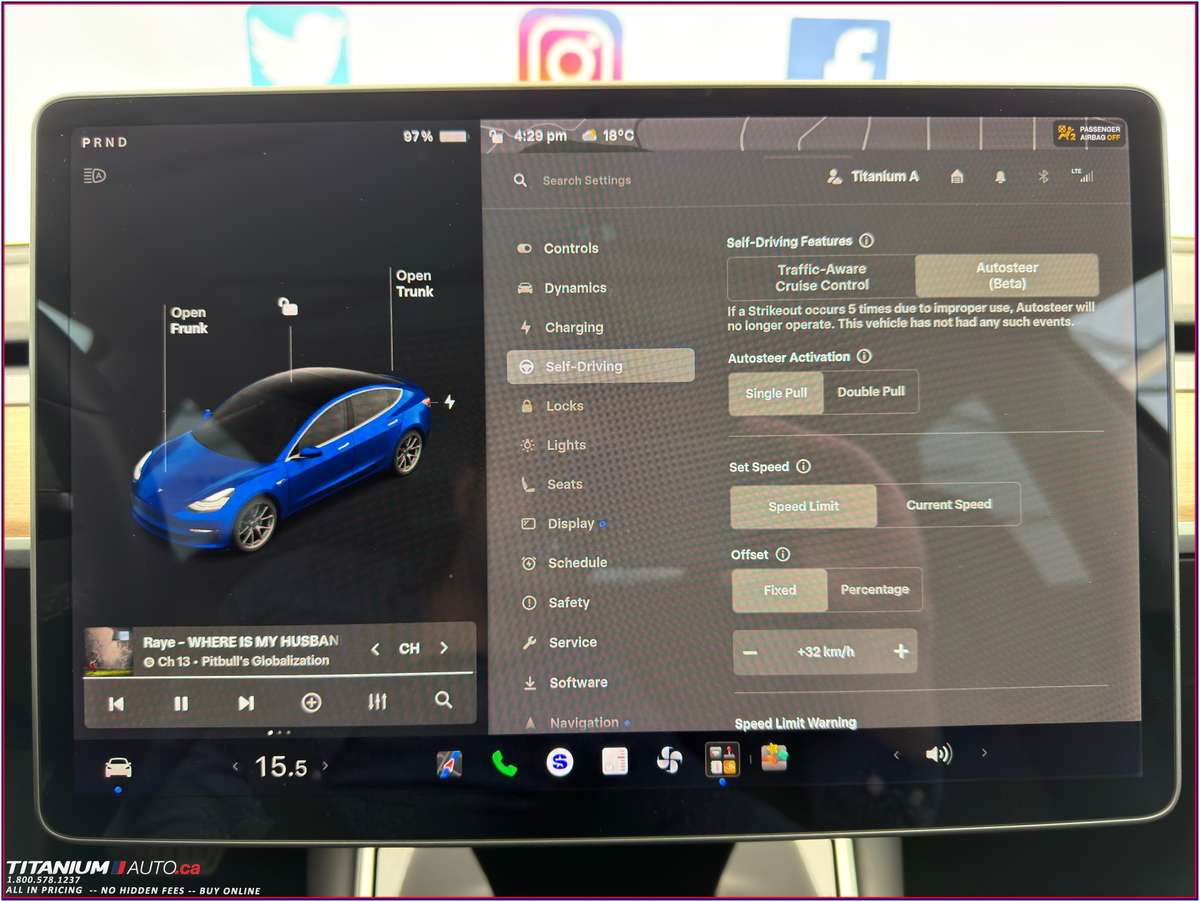Select the highlighted Self-Driving menu item
This screenshot has width=1200, height=902.
pos(601,366)
